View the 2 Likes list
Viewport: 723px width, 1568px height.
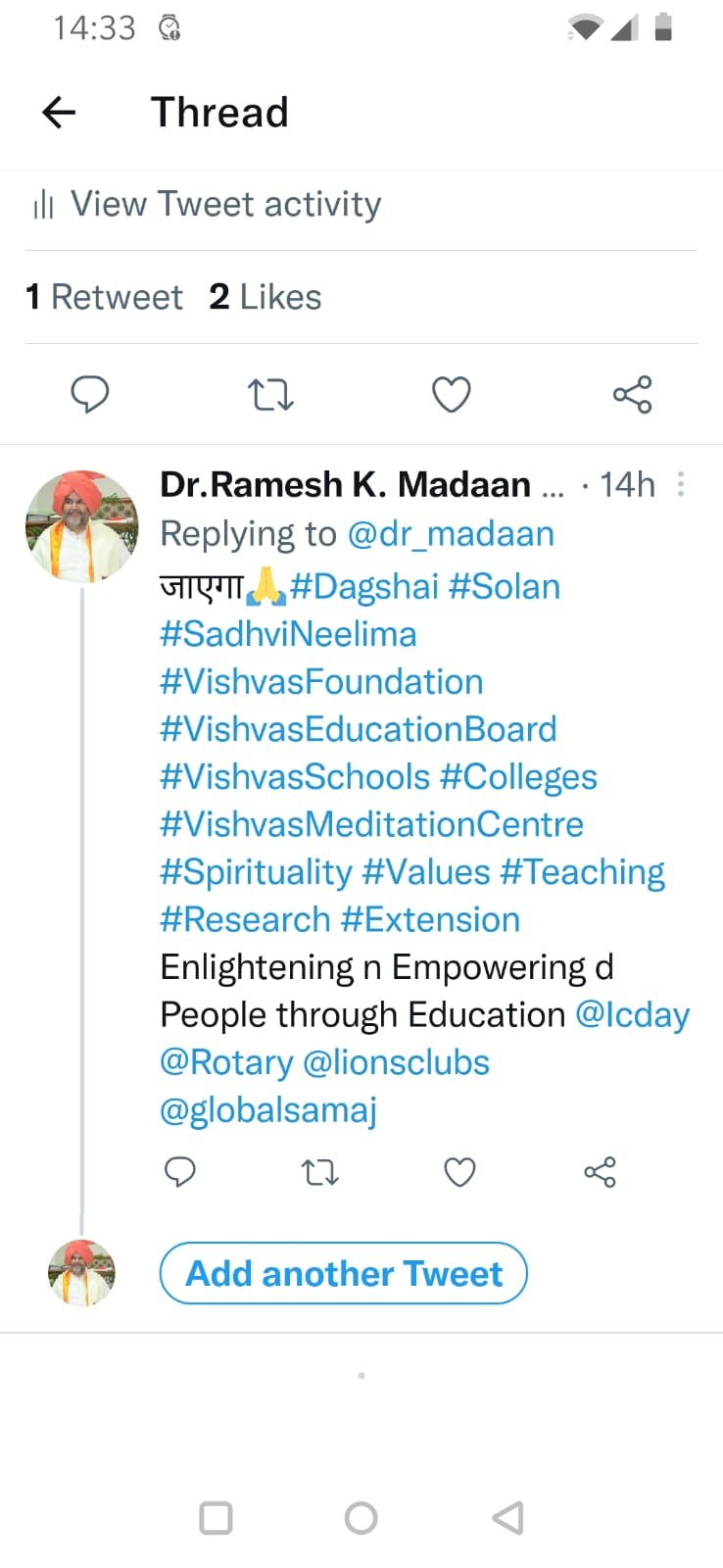click(265, 297)
